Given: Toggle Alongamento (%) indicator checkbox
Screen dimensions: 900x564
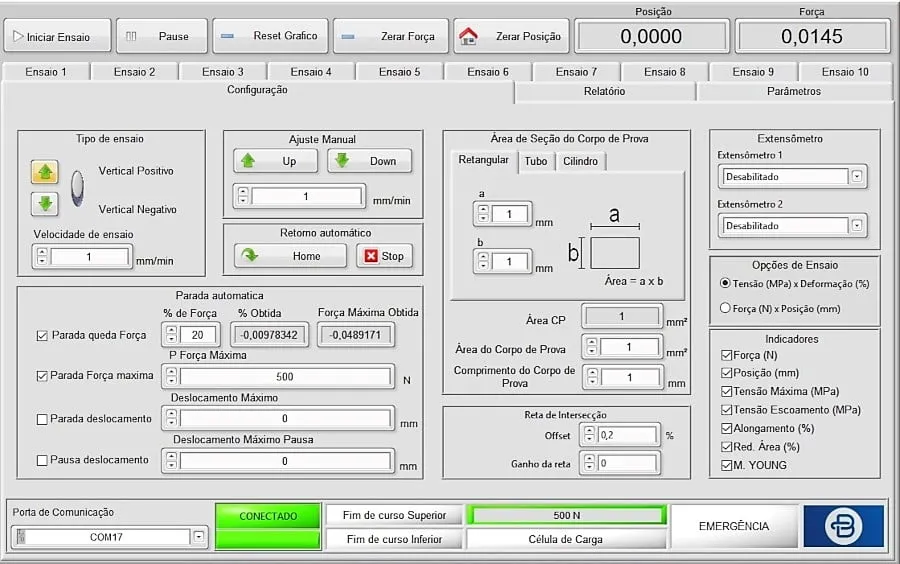Looking at the screenshot, I should [x=727, y=428].
